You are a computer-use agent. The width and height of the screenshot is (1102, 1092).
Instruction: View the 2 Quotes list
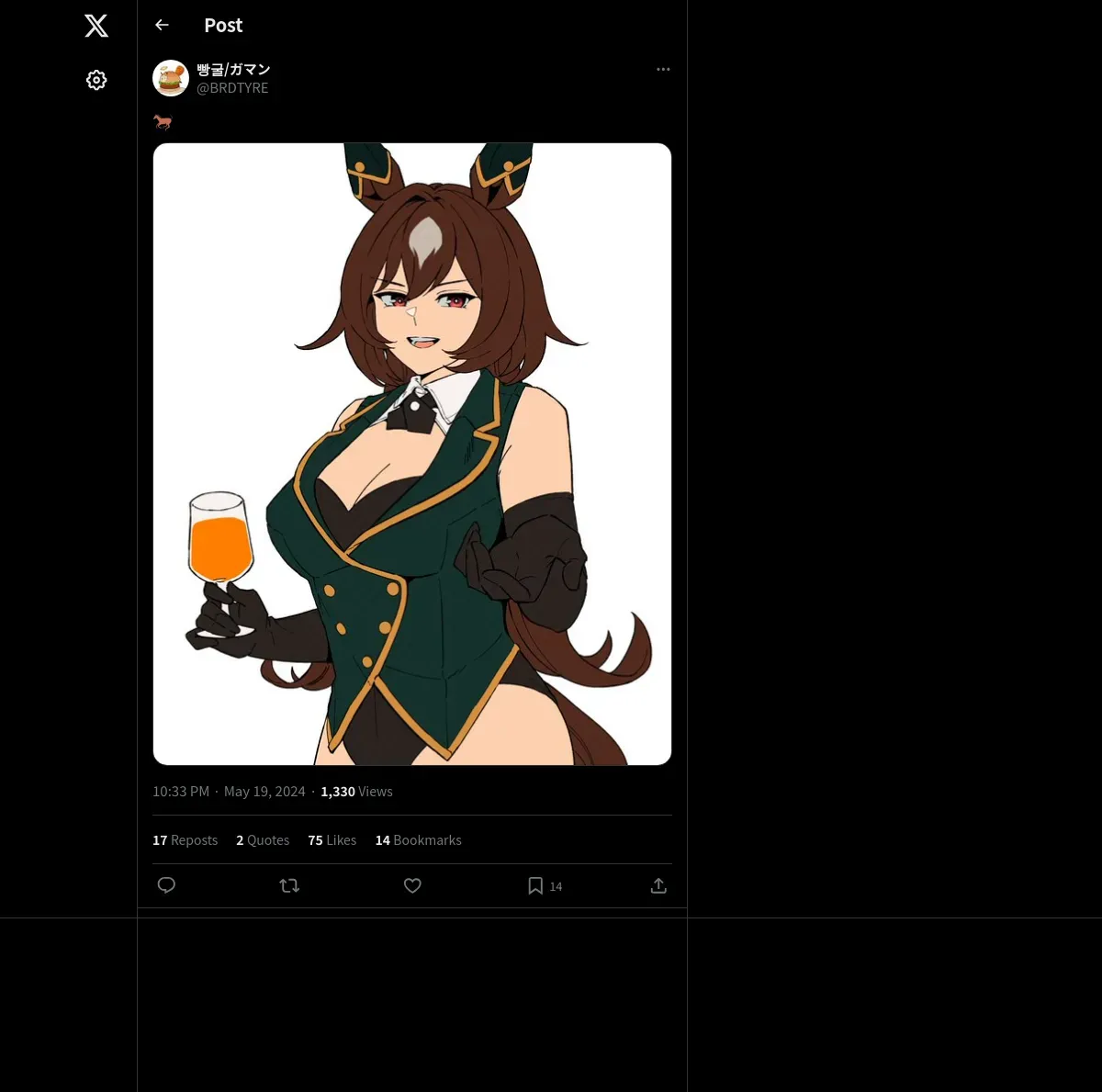(263, 840)
